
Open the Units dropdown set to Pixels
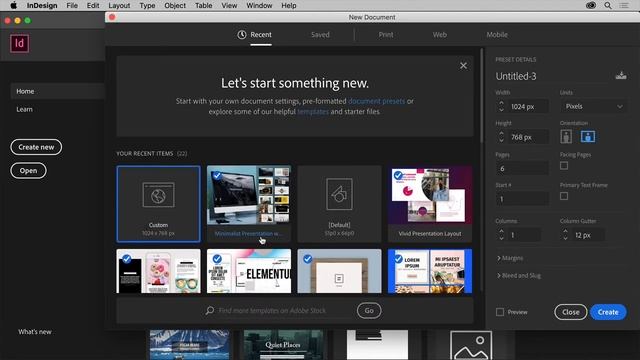(x=593, y=107)
